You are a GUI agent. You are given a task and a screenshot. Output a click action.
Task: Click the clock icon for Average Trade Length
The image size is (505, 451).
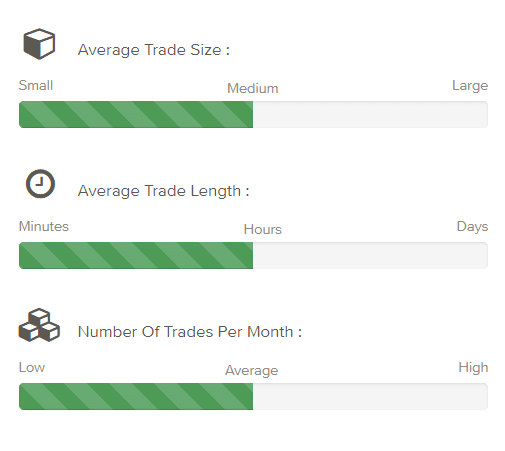[40, 184]
